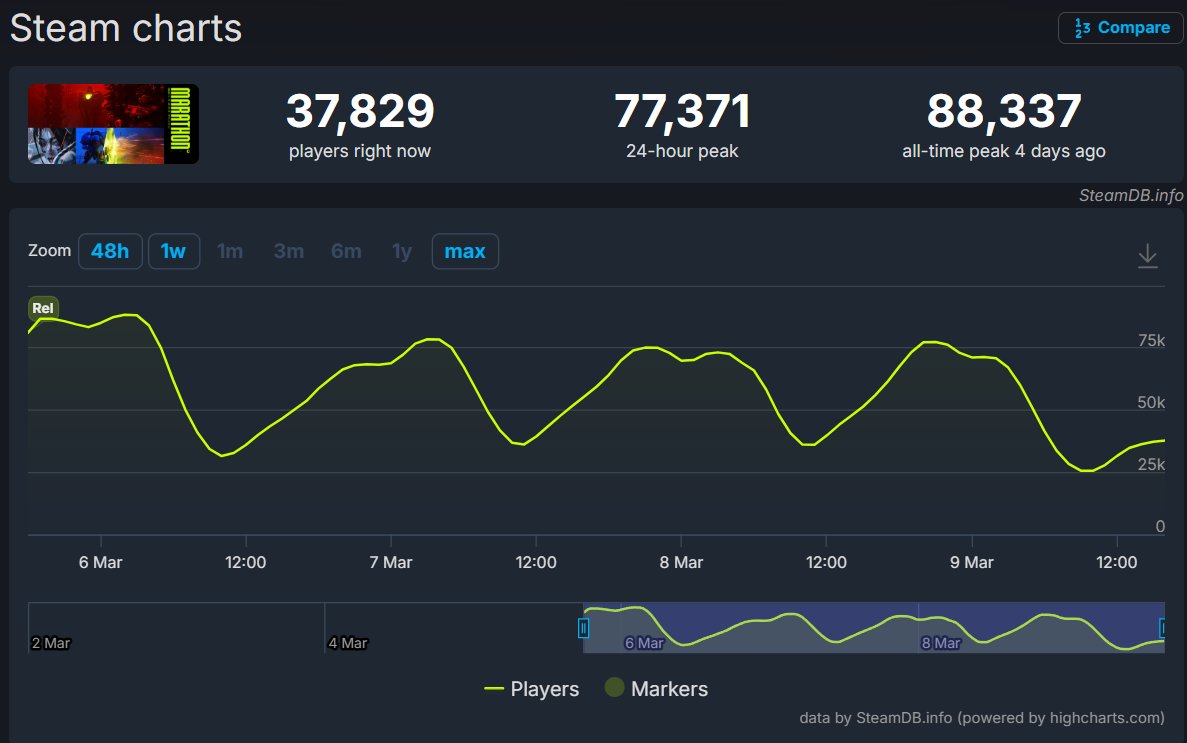Viewport: 1187px width, 743px height.
Task: Click the players right now label
Action: [x=360, y=151]
